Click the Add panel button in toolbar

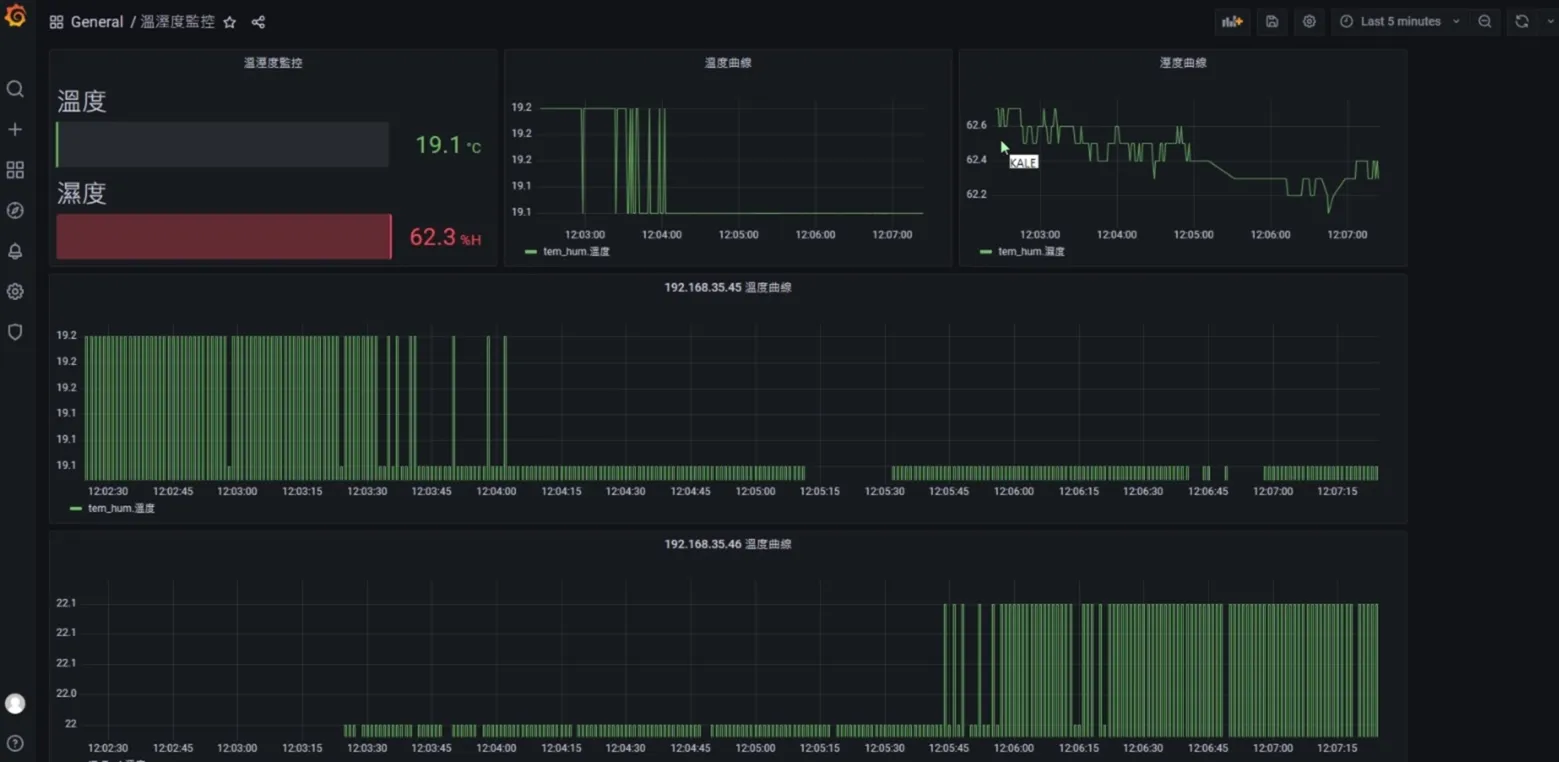click(1232, 21)
